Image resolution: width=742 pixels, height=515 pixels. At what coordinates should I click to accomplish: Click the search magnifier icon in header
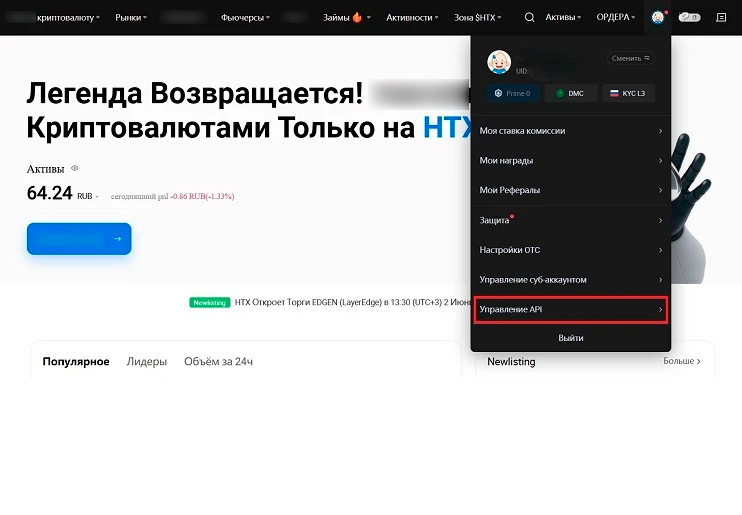tap(530, 18)
